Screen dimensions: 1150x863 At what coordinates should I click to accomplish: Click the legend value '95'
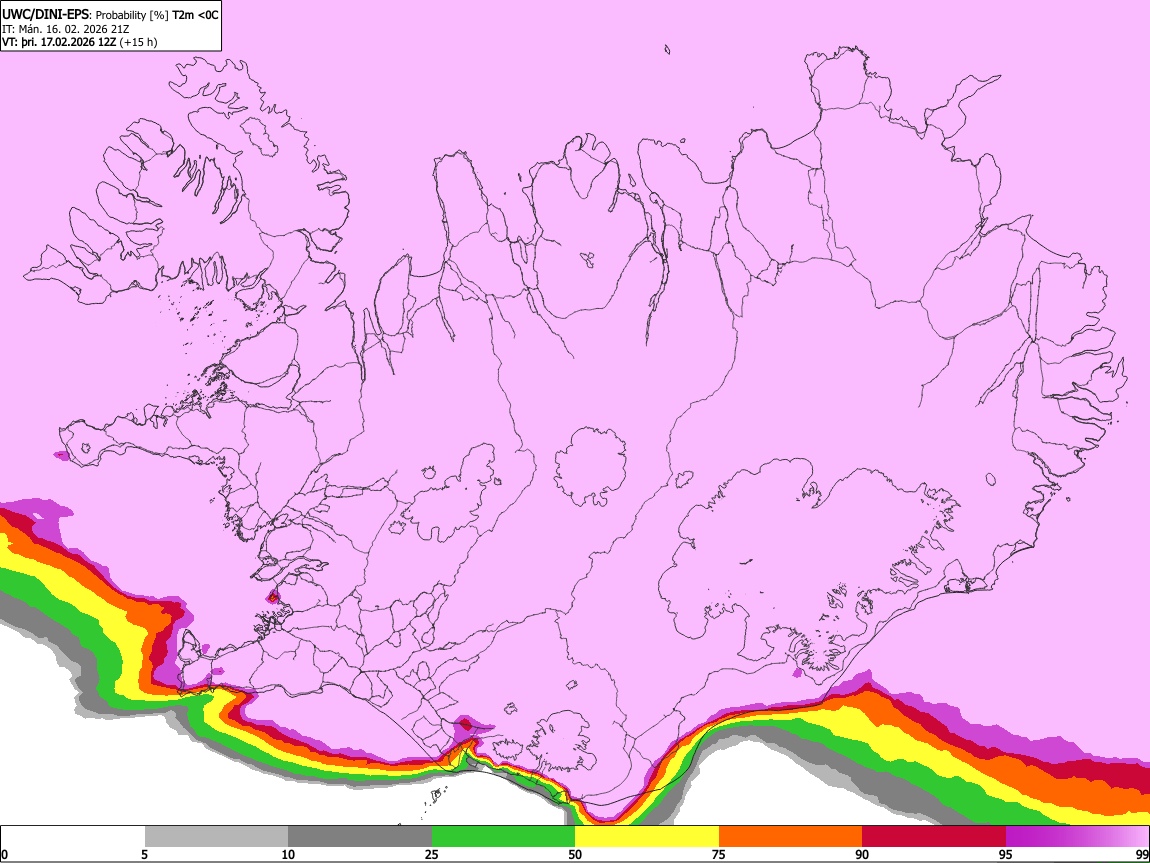tap(1006, 855)
